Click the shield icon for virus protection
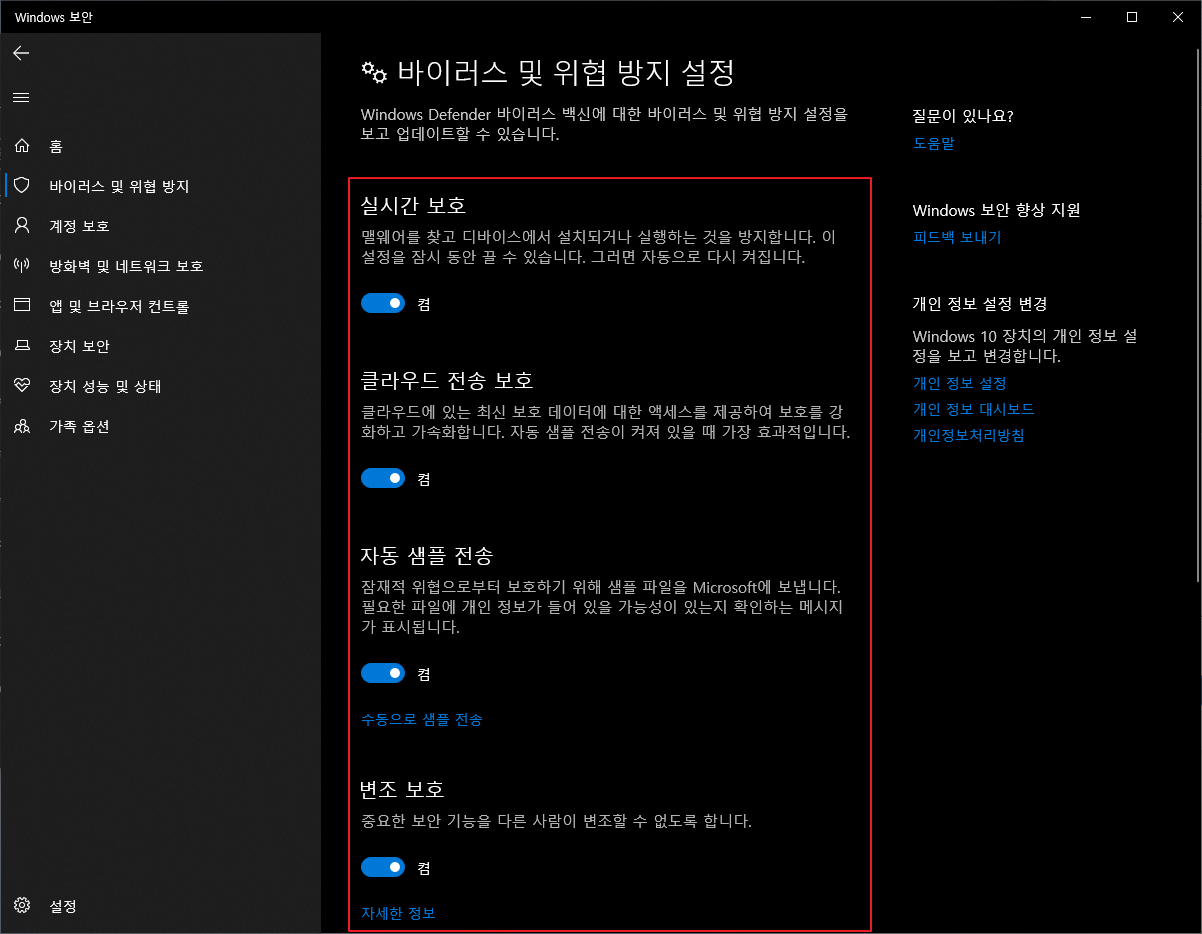 tap(22, 186)
